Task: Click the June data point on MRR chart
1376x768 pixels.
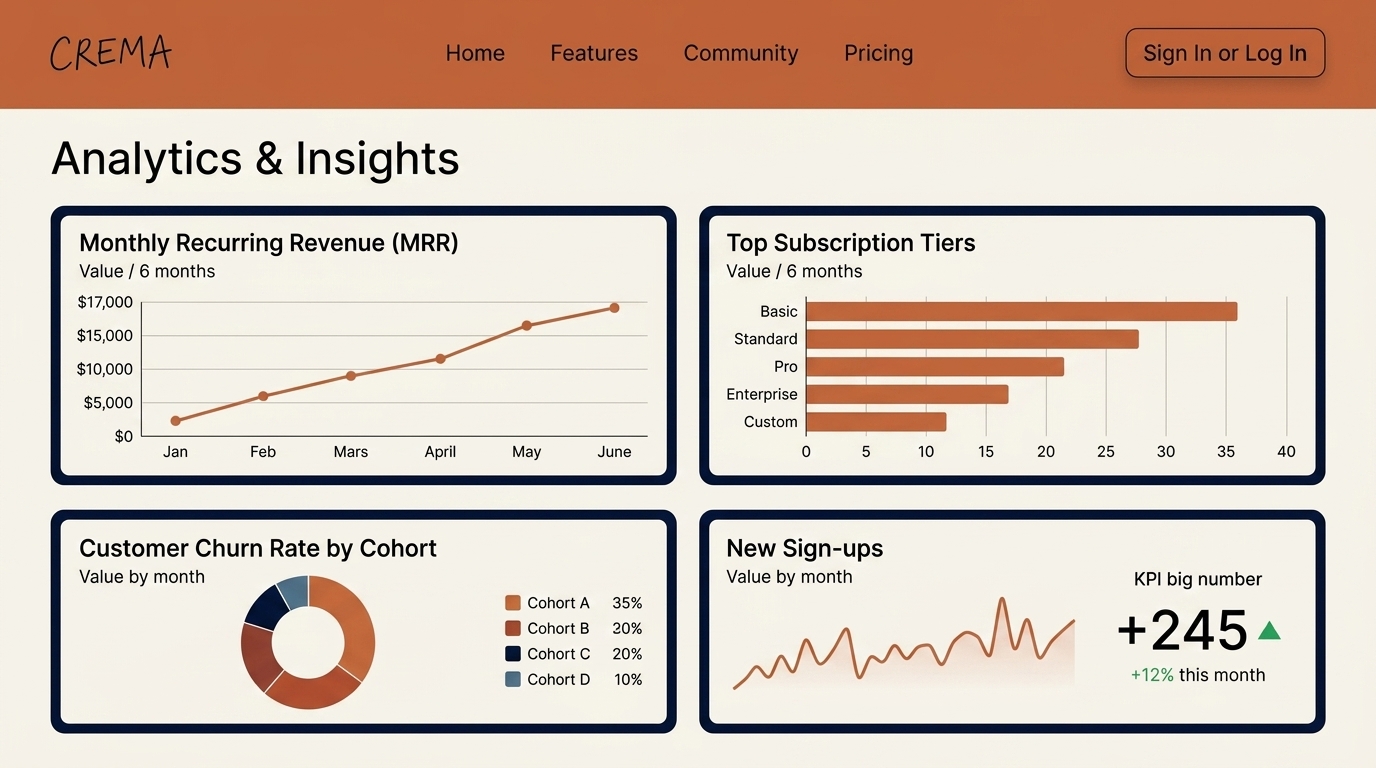Action: 614,308
